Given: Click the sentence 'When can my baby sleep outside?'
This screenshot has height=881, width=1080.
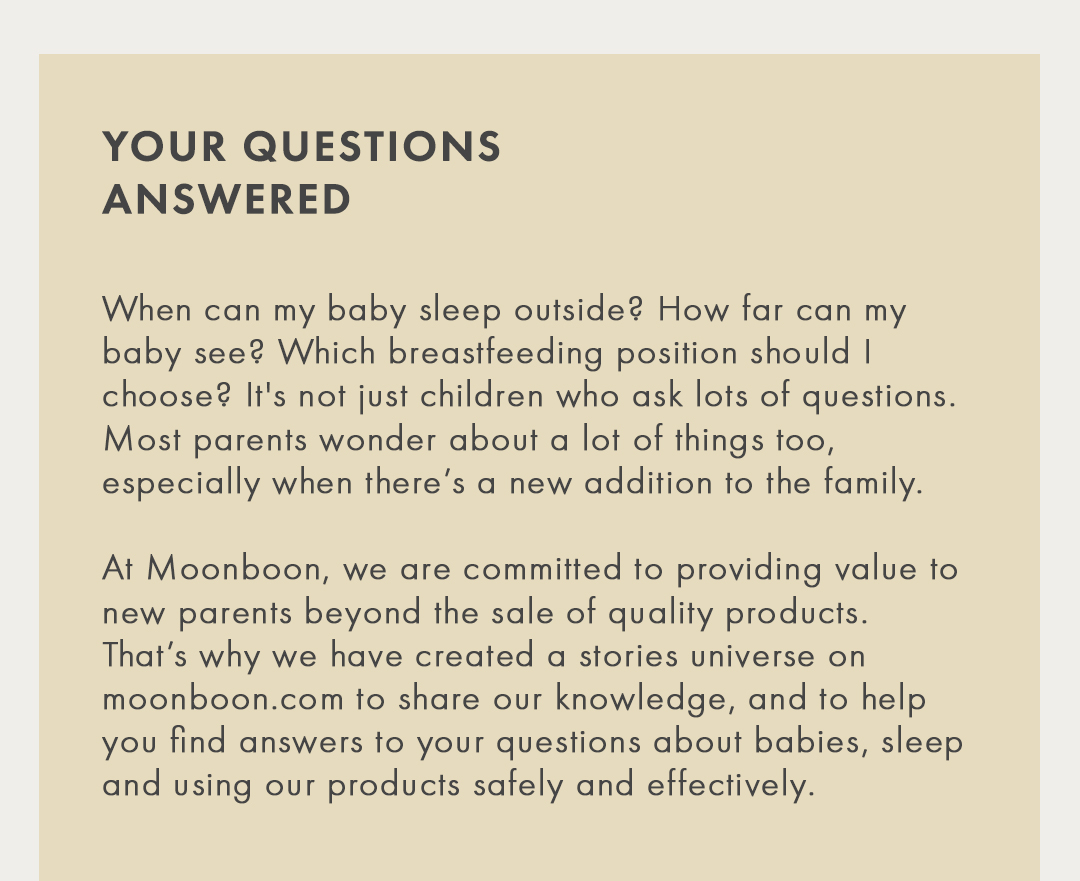Looking at the screenshot, I should pos(373,310).
